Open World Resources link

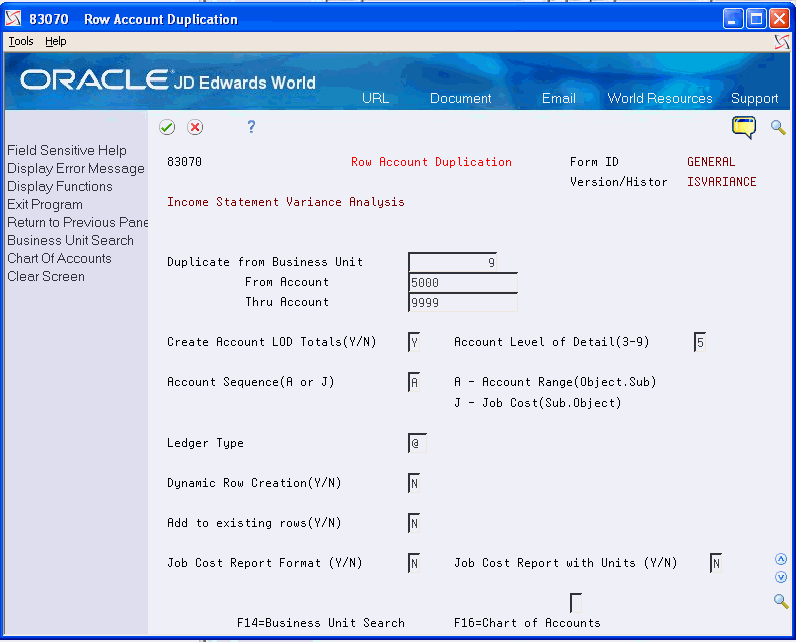pyautogui.click(x=660, y=98)
